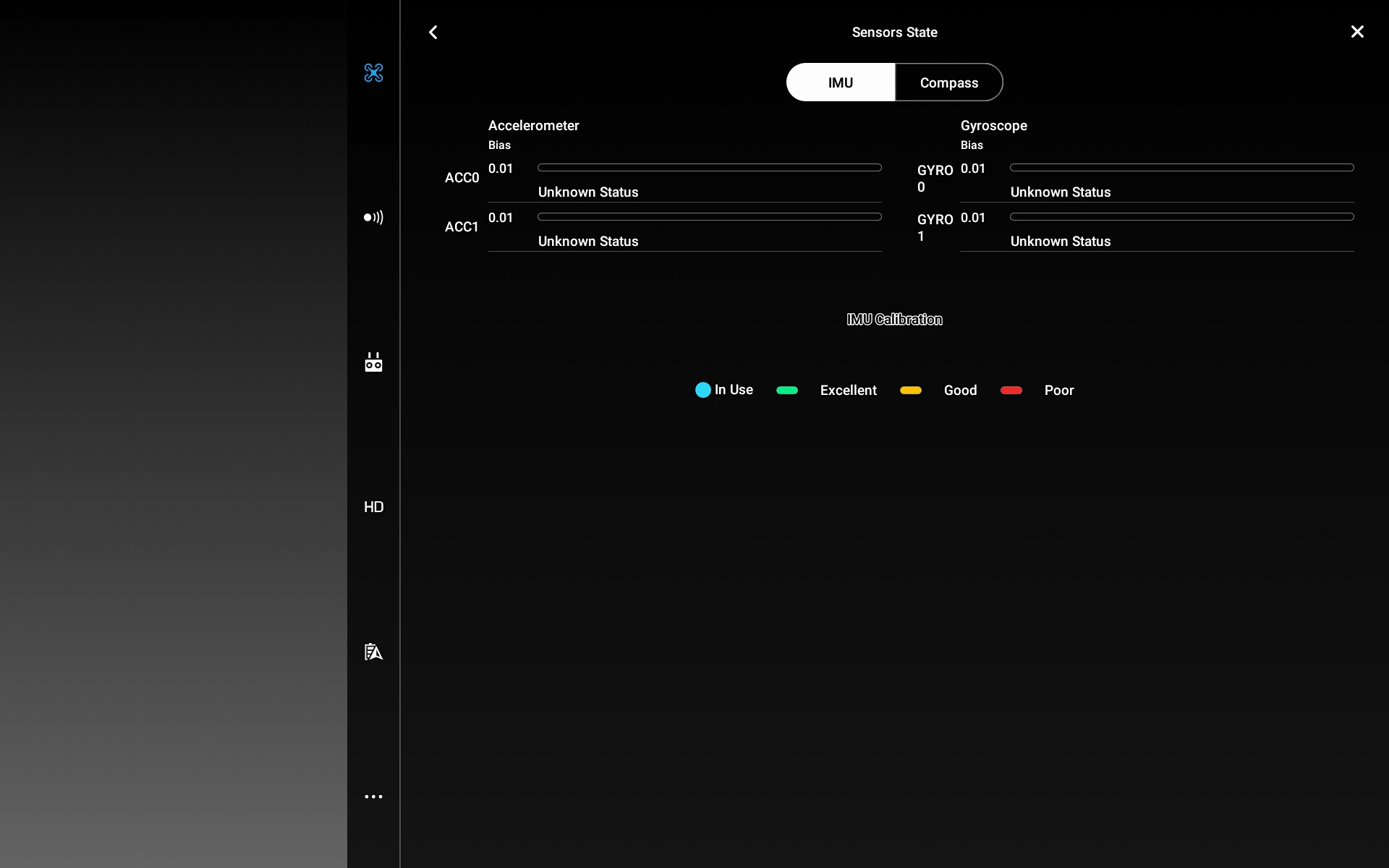
Task: Open the more settings three-dots icon
Action: (x=373, y=796)
